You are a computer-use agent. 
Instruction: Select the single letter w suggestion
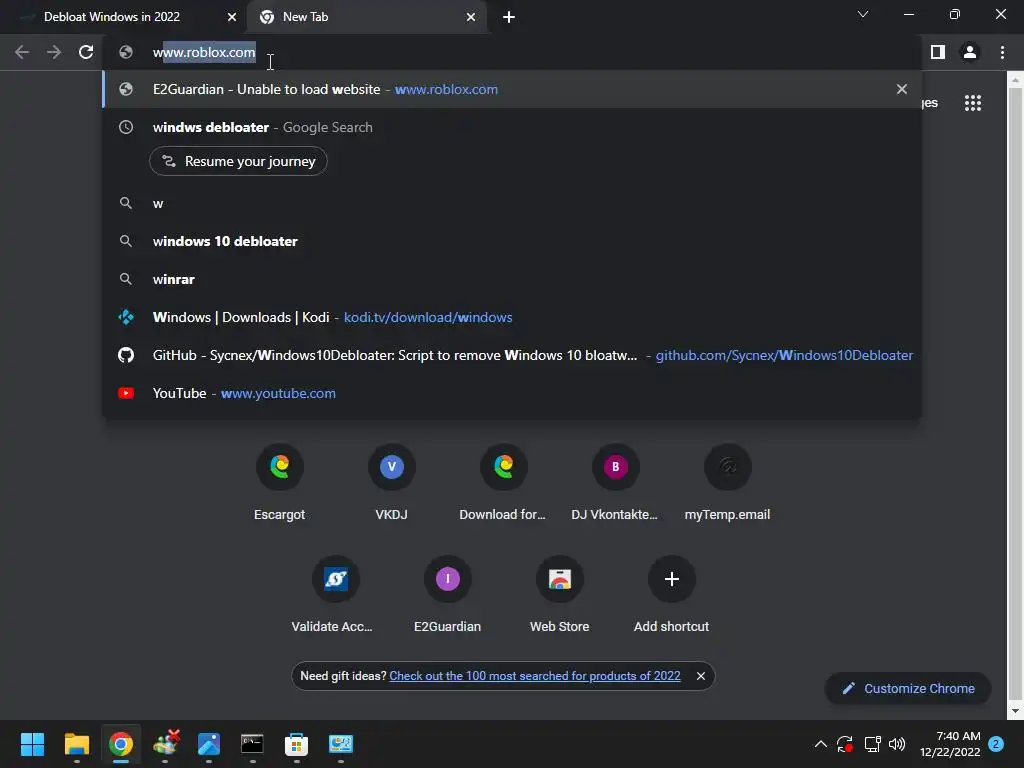512,203
